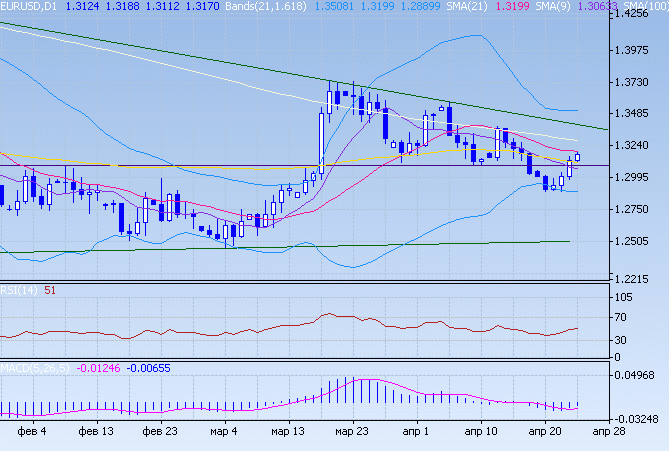This screenshot has height=451, width=669.
Task: Click the 1.3240 price axis label
Action: [639, 146]
